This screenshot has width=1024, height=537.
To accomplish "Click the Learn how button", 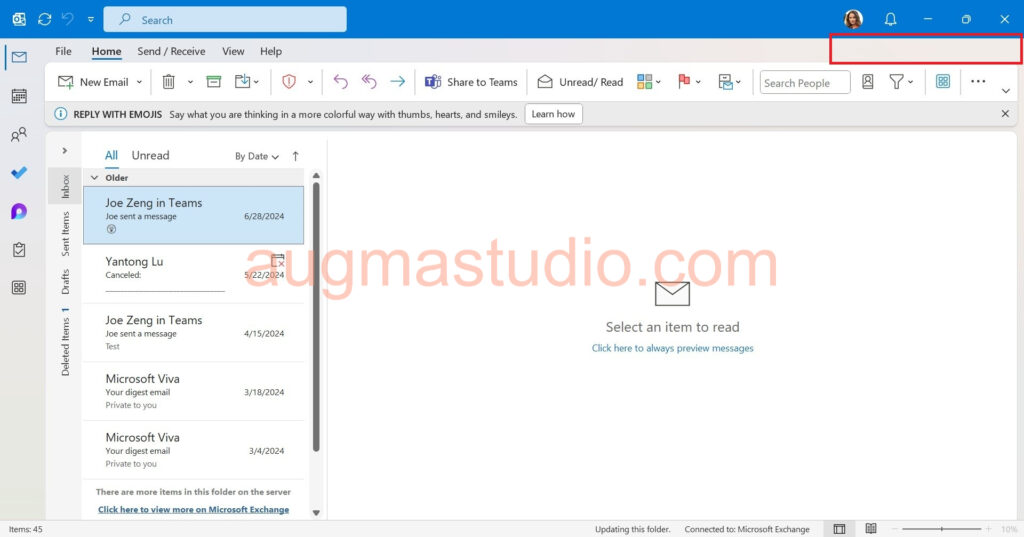I will point(553,114).
